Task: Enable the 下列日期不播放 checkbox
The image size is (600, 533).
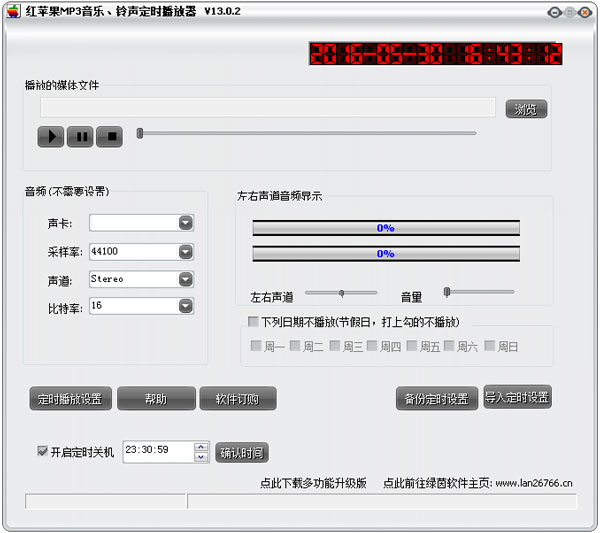Action: point(253,322)
